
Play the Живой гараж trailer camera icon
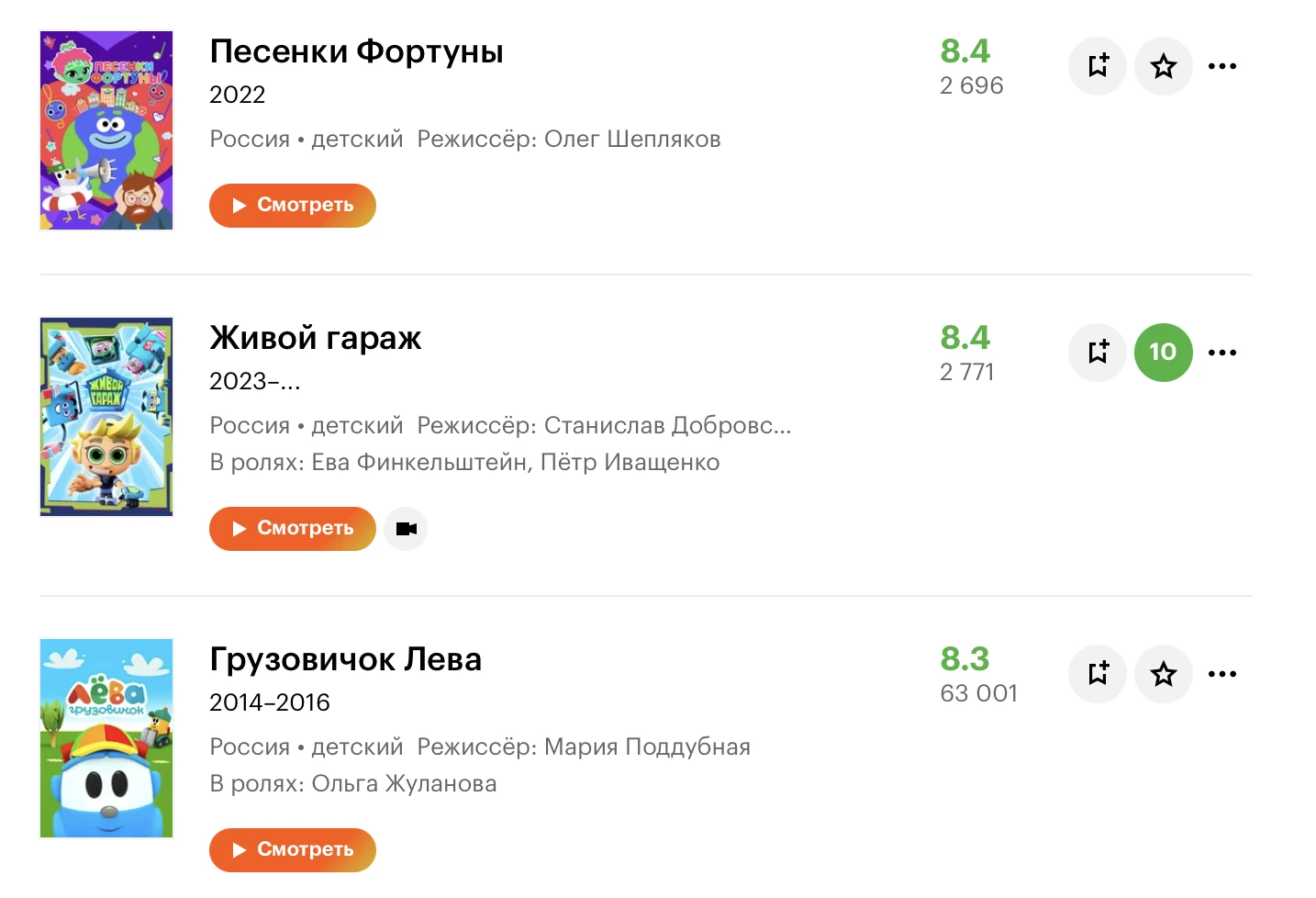(406, 529)
